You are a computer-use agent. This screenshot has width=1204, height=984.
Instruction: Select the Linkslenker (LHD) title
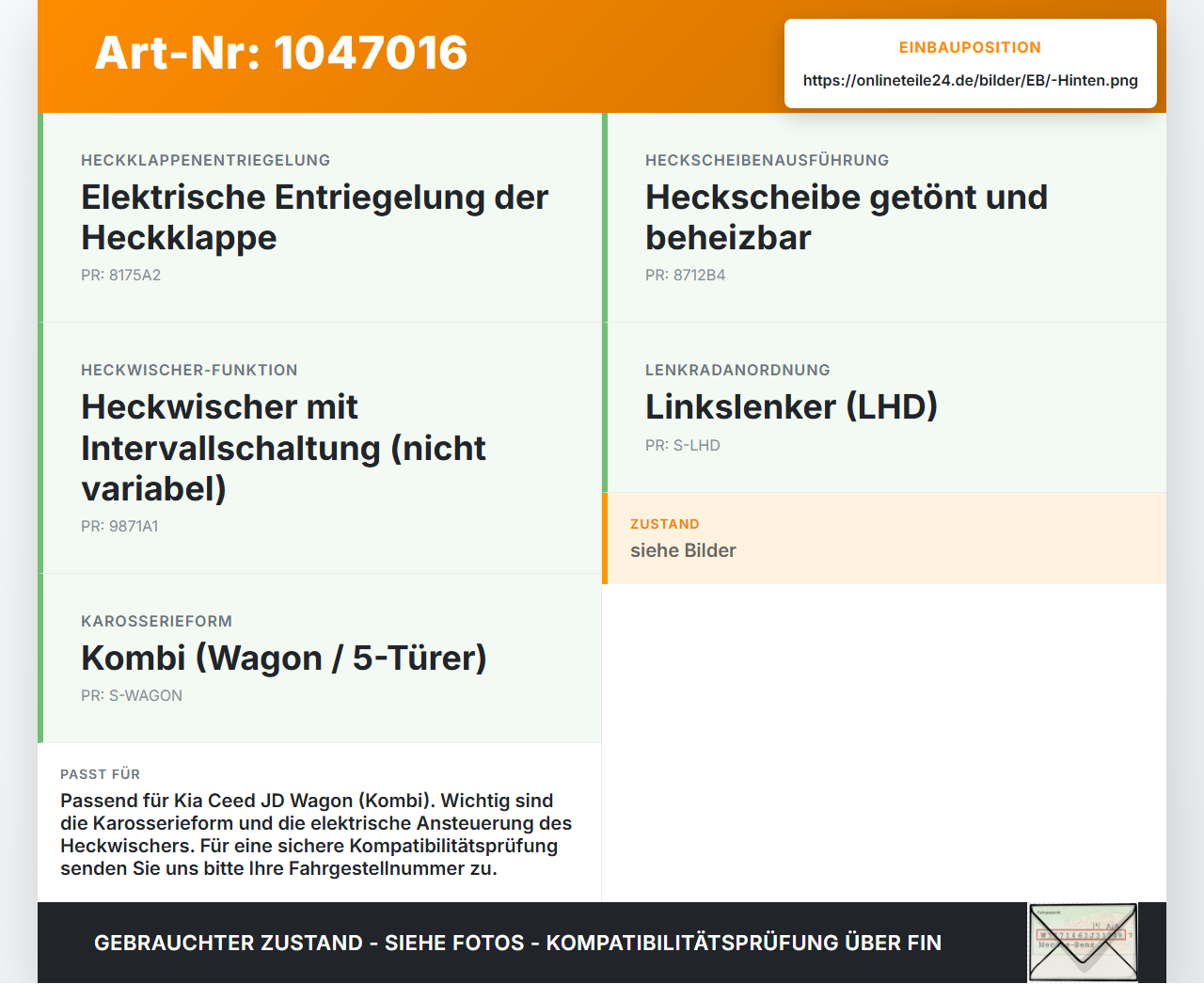[791, 407]
